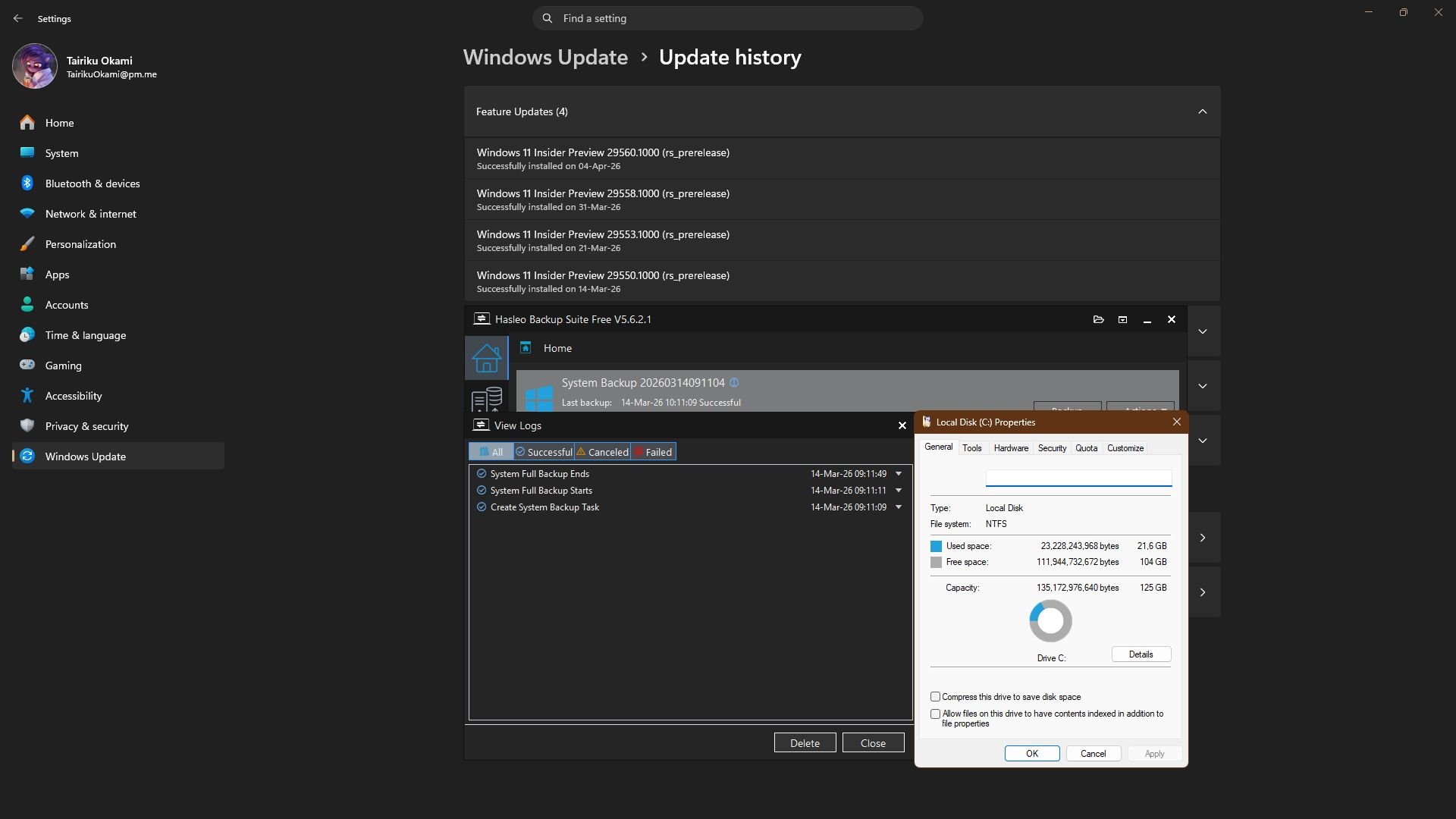Click the info icon beside System Backup name
This screenshot has width=1456, height=819.
point(734,383)
